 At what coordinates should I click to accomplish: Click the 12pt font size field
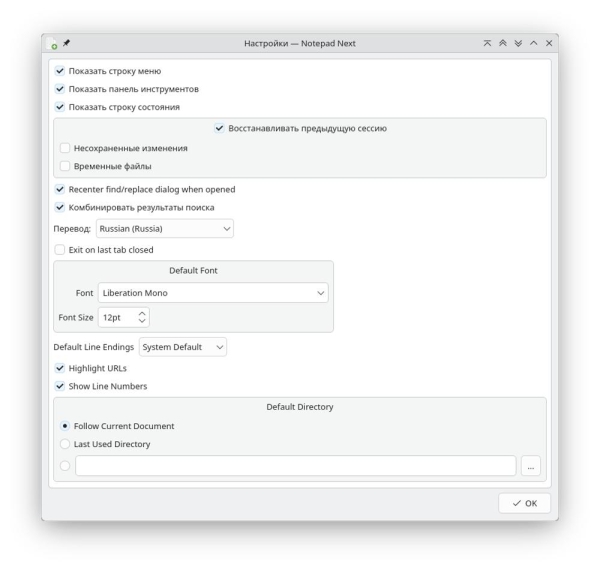(x=117, y=318)
